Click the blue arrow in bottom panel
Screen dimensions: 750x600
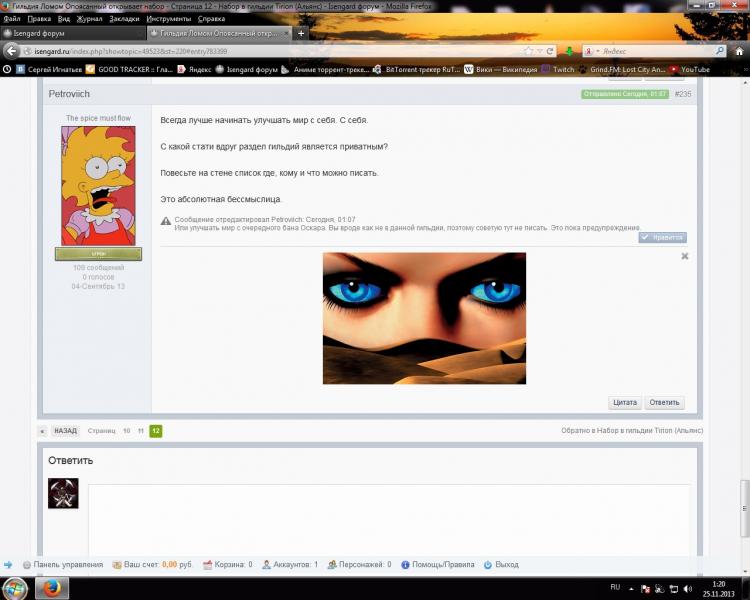8,565
